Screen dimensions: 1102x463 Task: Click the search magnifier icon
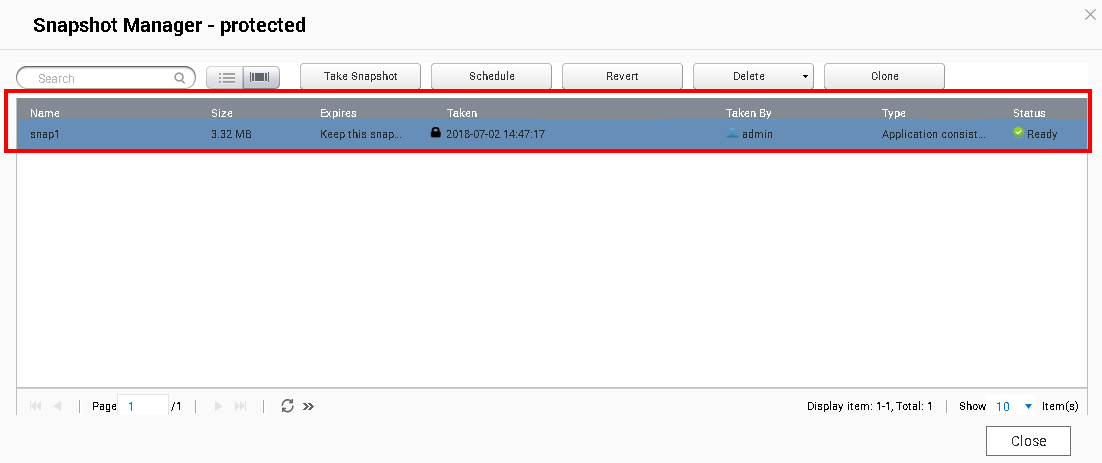point(180,78)
